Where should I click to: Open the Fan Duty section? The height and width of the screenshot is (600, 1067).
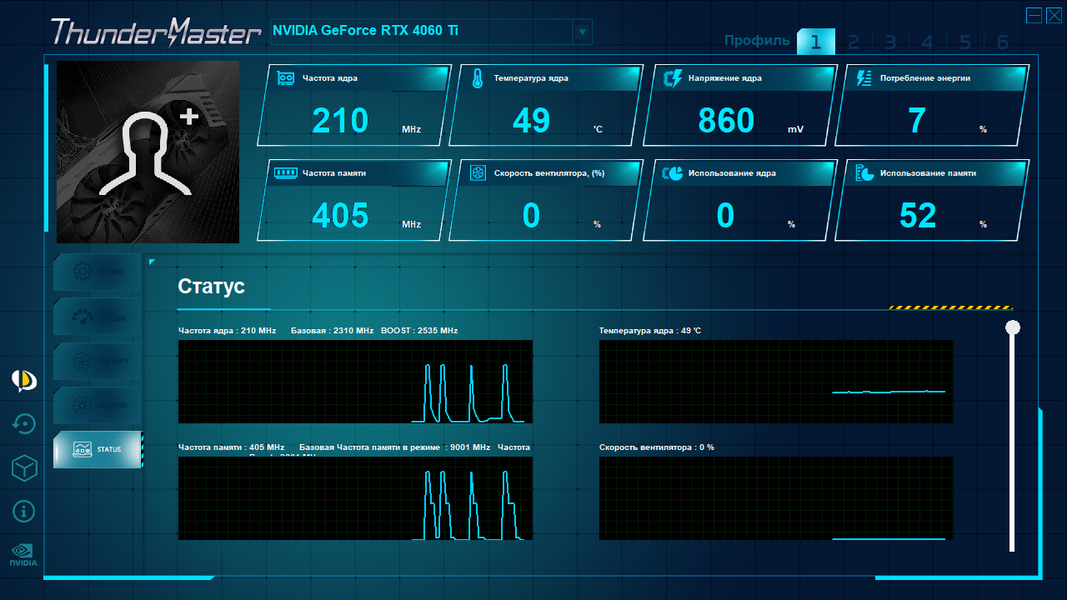tap(97, 361)
